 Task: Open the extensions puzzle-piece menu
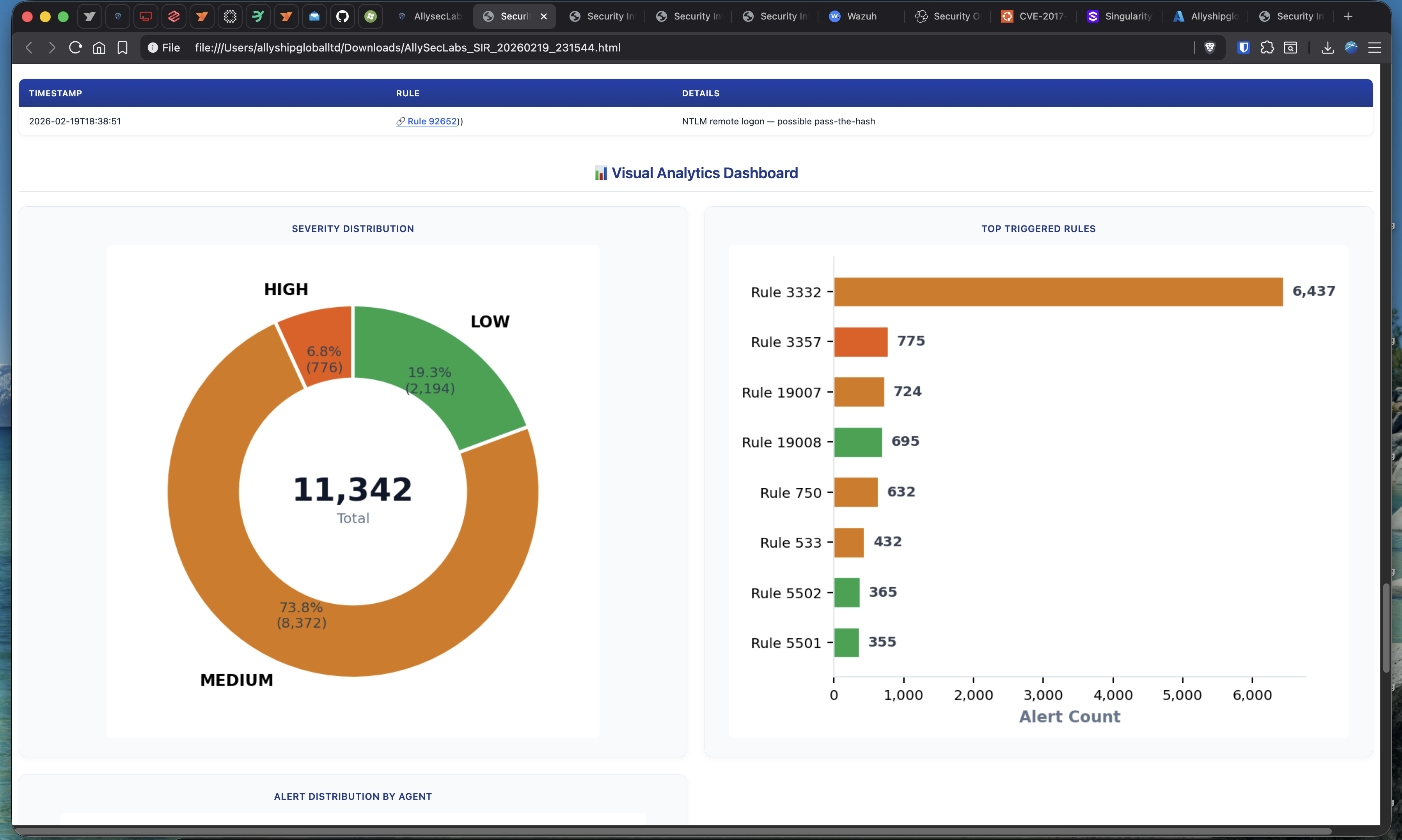(x=1267, y=48)
